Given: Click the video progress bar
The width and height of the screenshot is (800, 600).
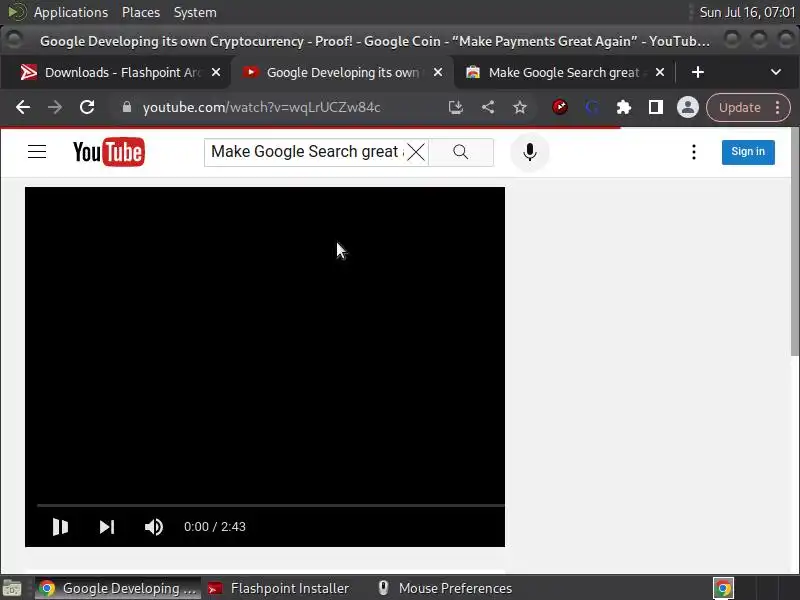Looking at the screenshot, I should [270, 505].
